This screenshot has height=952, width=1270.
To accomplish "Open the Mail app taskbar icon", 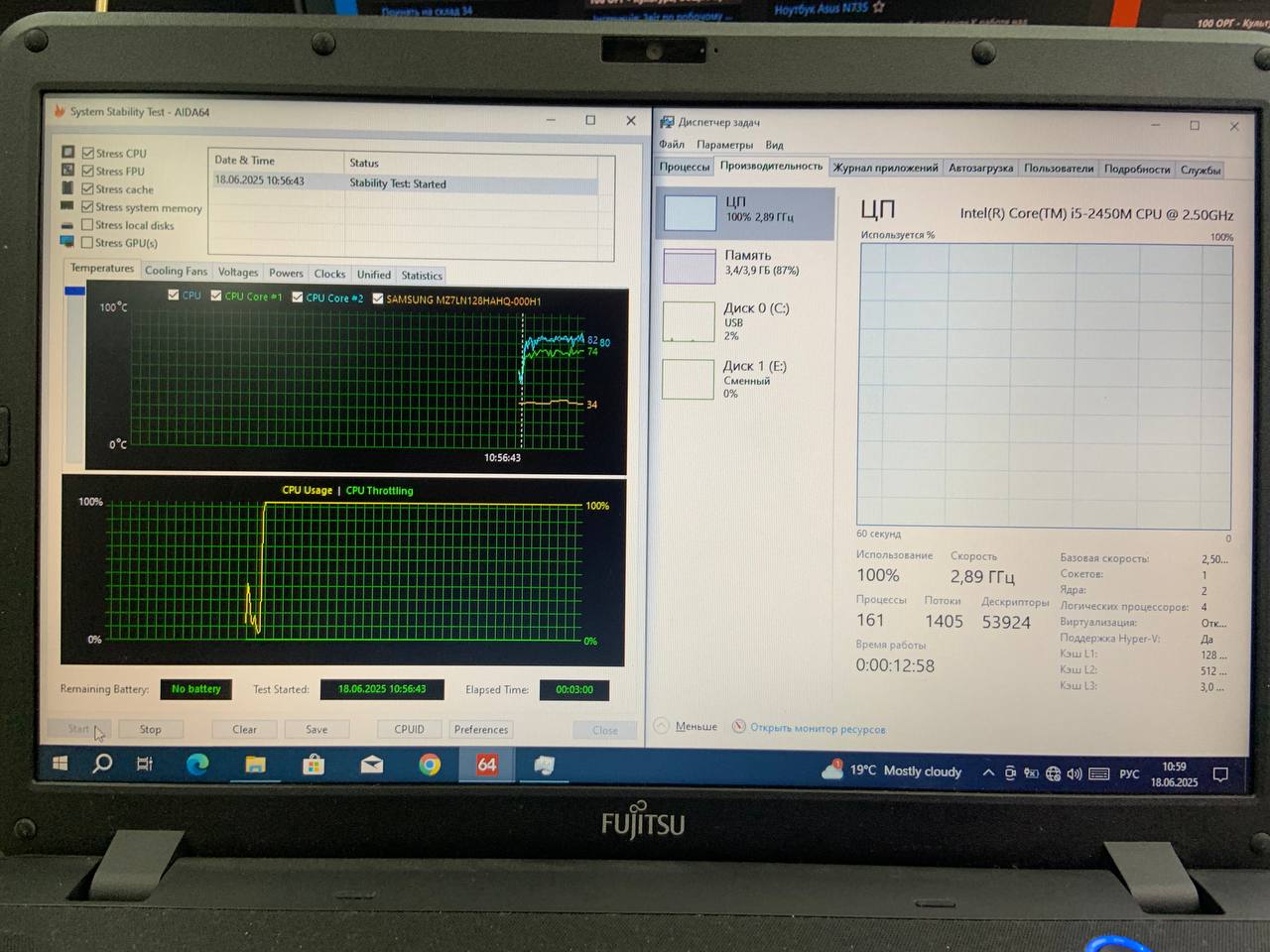I will click(372, 765).
